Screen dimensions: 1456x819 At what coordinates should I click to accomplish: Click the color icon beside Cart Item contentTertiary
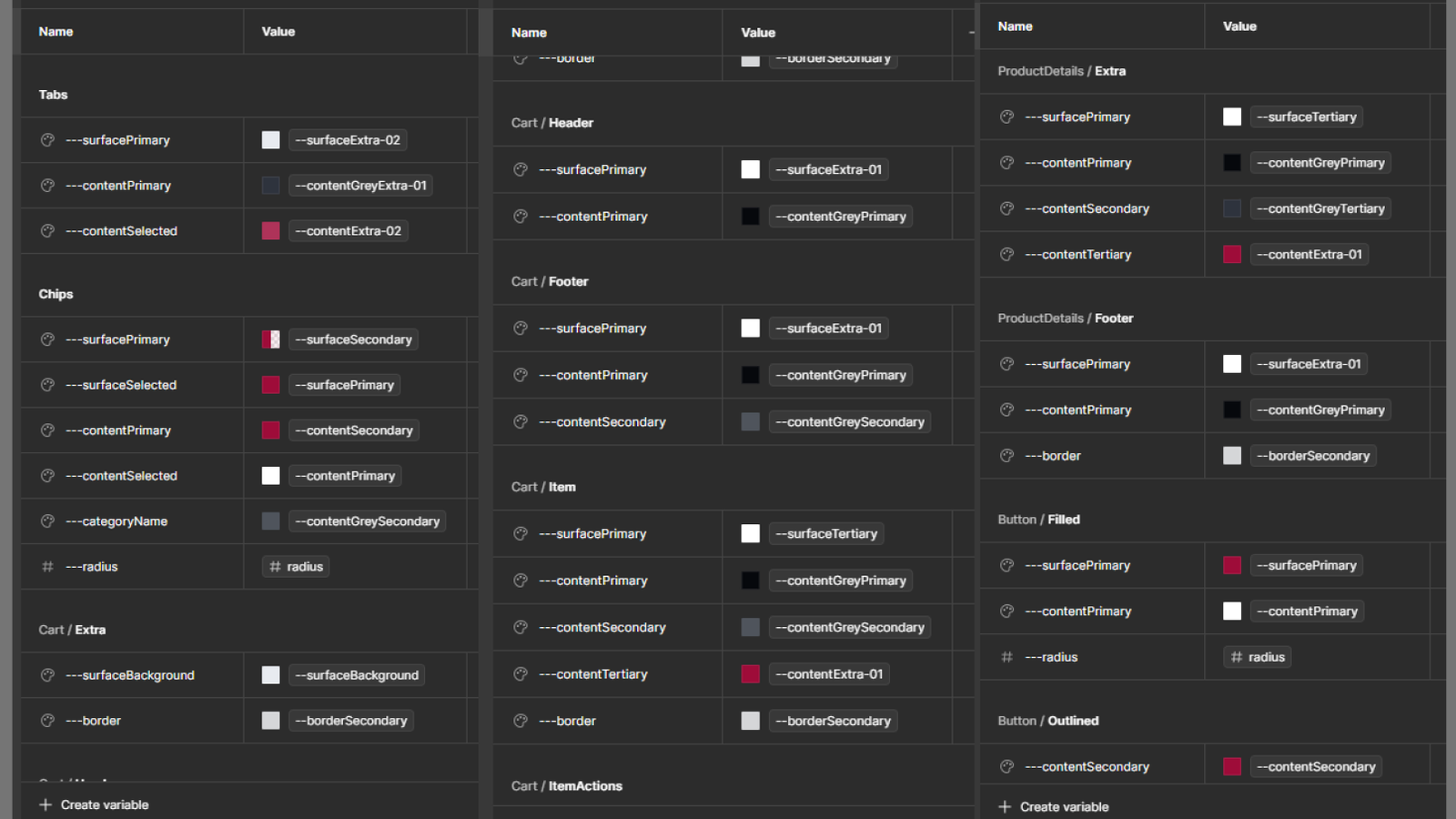click(521, 674)
